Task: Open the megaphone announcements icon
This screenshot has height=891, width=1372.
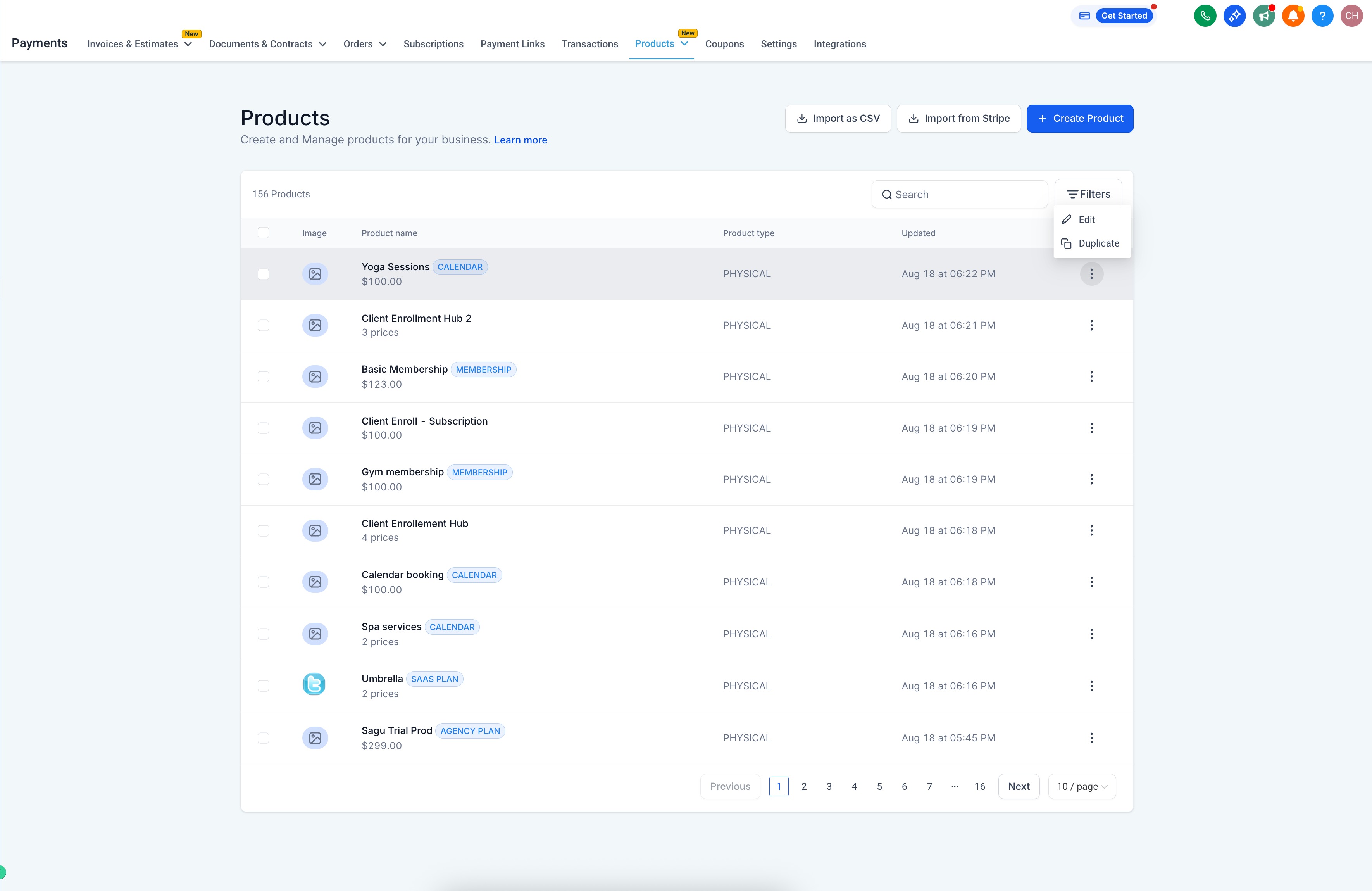Action: 1263,16
